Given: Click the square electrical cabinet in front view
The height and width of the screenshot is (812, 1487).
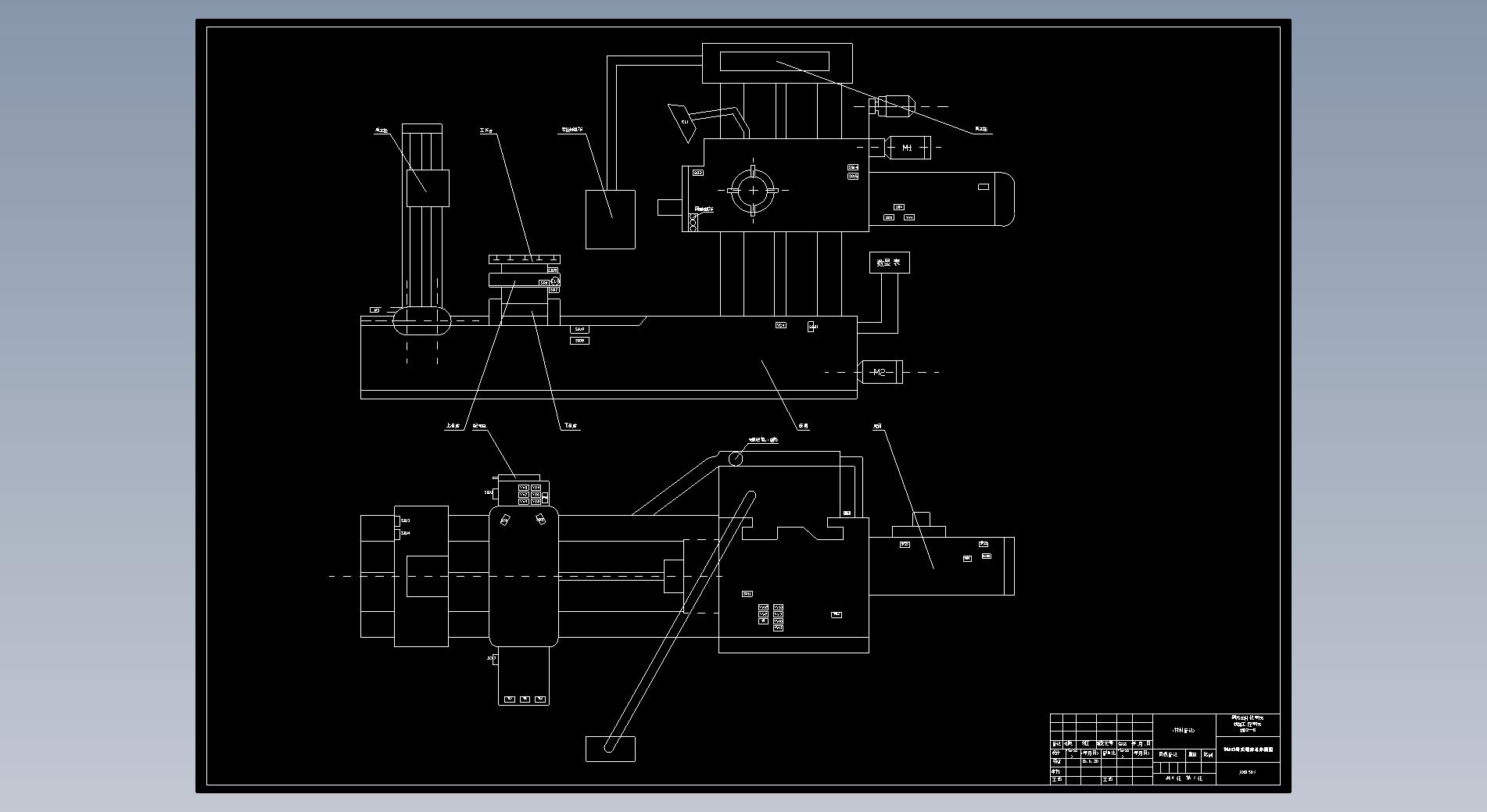Looking at the screenshot, I should (610, 219).
